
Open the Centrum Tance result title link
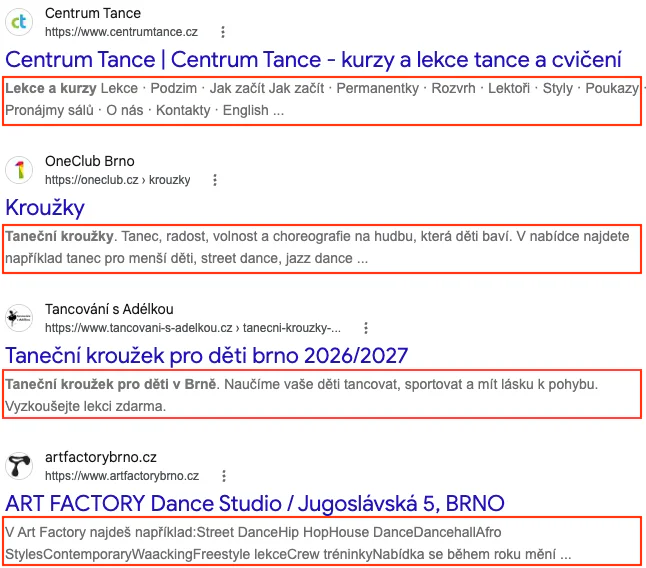(313, 60)
